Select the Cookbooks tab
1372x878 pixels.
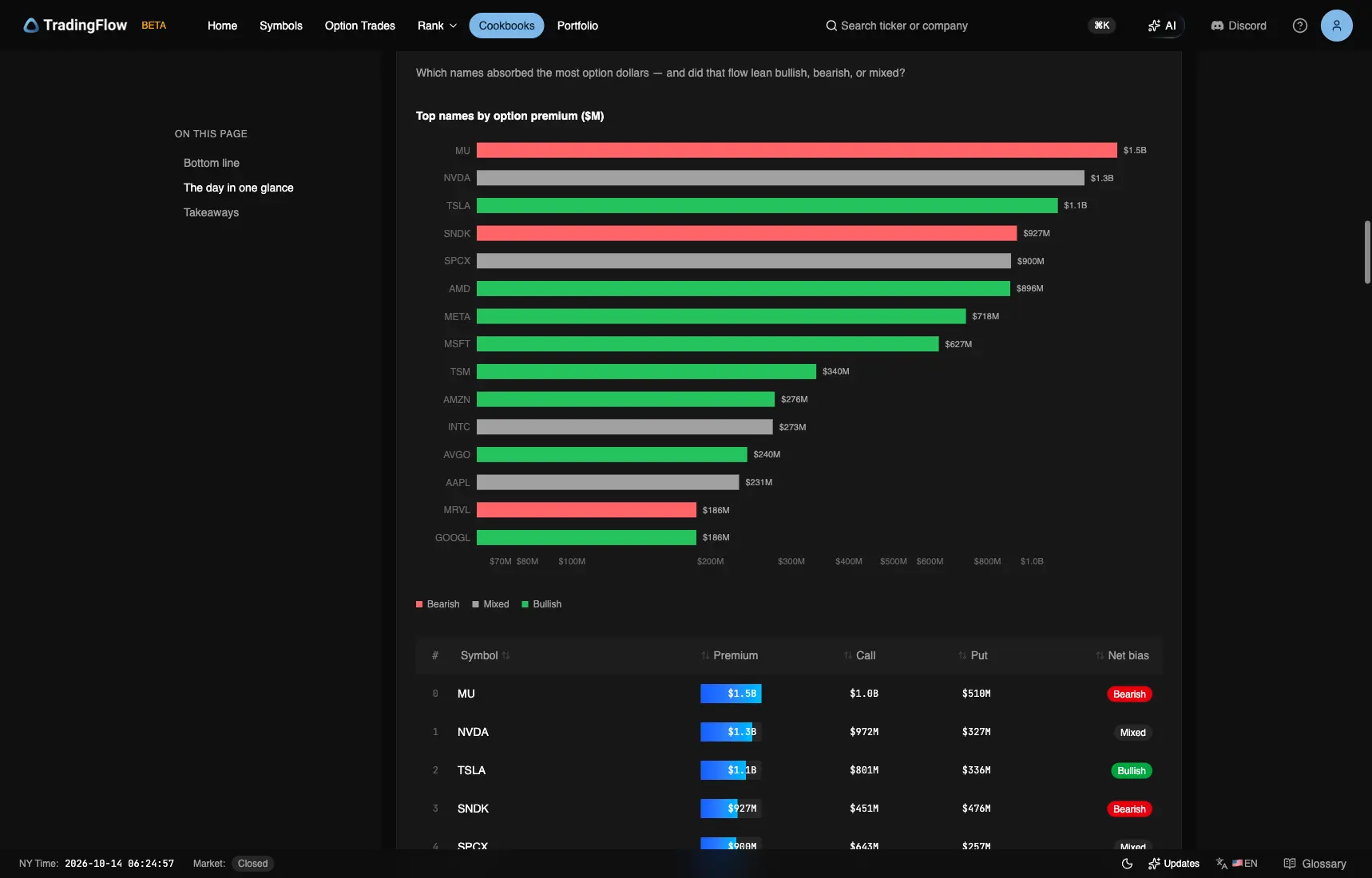click(x=506, y=26)
